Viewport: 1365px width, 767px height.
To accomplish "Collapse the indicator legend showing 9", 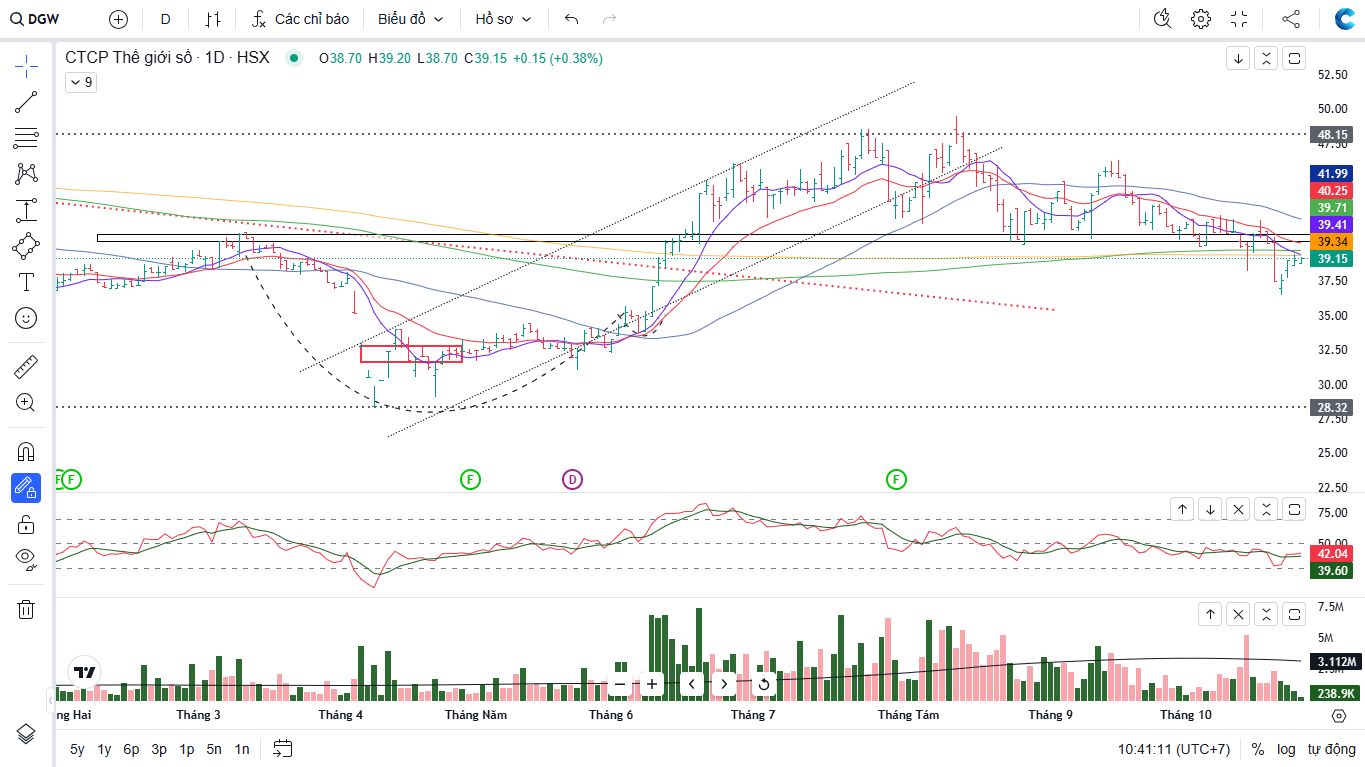I will pyautogui.click(x=80, y=82).
